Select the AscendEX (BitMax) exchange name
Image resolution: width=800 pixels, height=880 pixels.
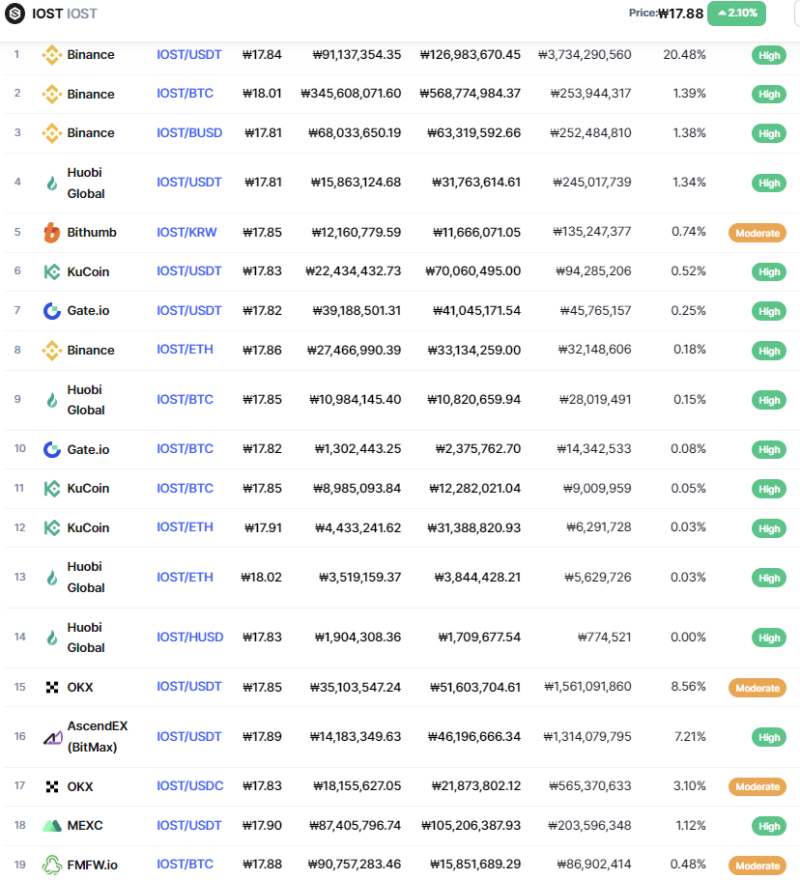click(98, 736)
